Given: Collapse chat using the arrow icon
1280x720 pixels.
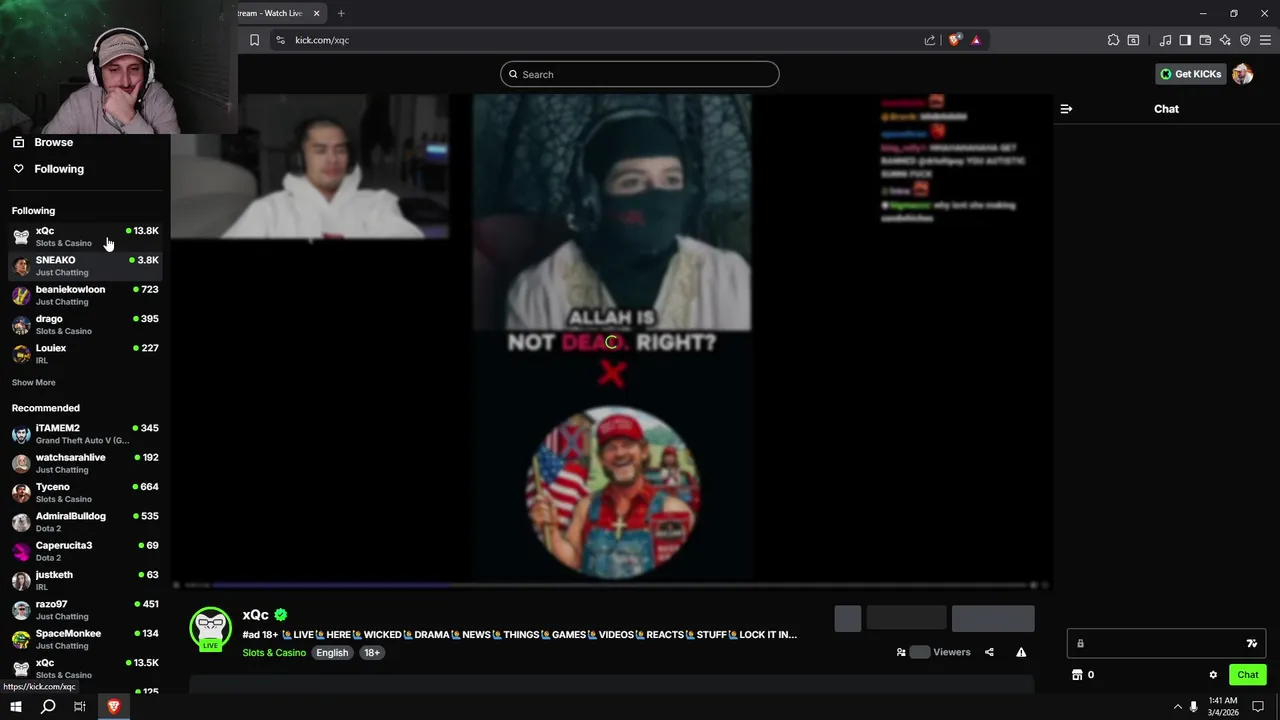Looking at the screenshot, I should [x=1066, y=109].
